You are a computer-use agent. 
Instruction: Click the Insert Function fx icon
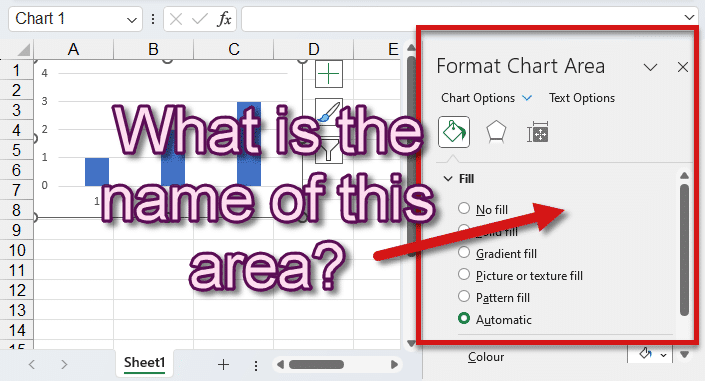pyautogui.click(x=224, y=19)
